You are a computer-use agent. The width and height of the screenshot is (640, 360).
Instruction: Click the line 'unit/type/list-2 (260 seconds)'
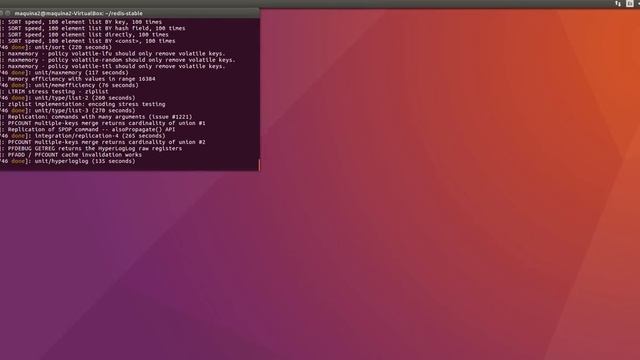67,98
